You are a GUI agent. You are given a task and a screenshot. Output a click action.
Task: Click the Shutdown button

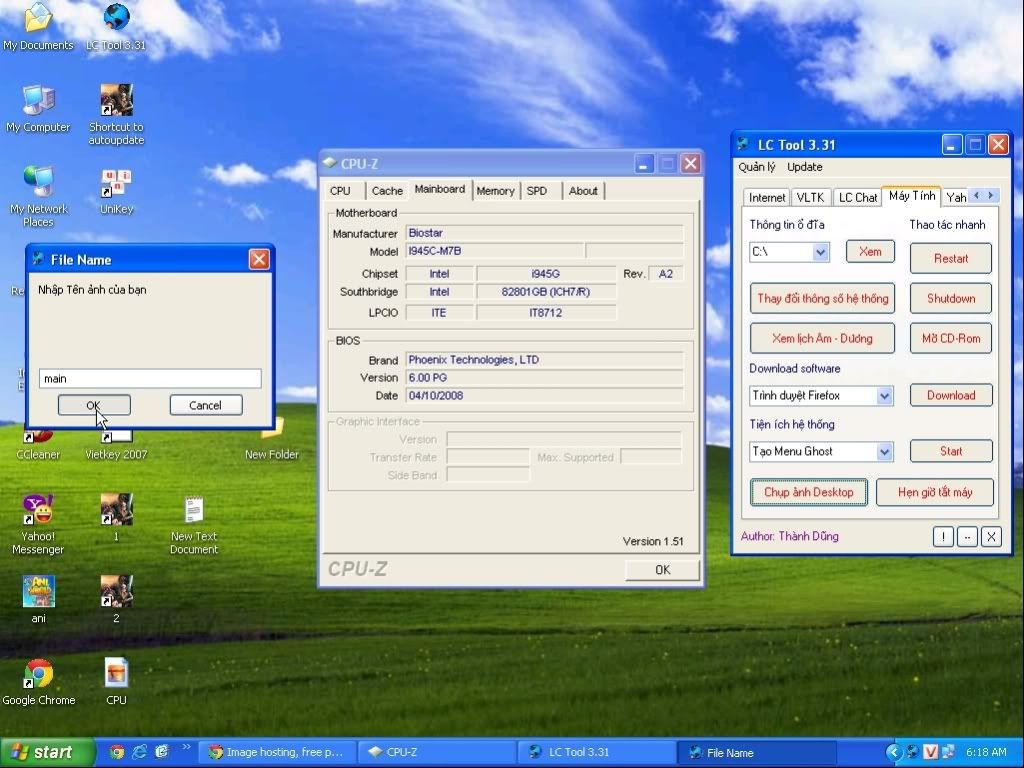tap(951, 298)
